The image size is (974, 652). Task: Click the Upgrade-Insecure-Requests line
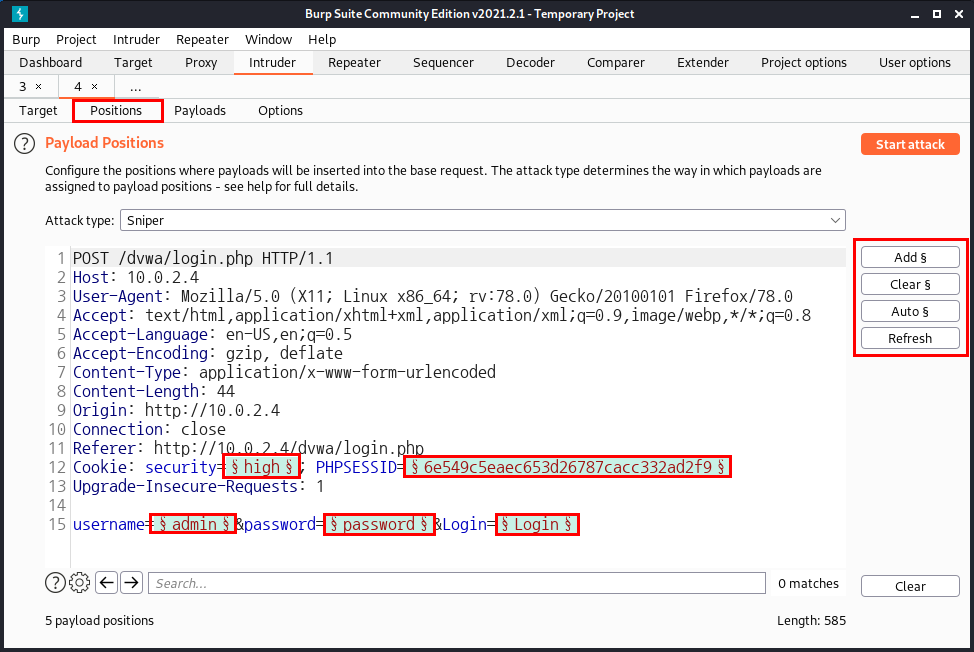[x=198, y=486]
